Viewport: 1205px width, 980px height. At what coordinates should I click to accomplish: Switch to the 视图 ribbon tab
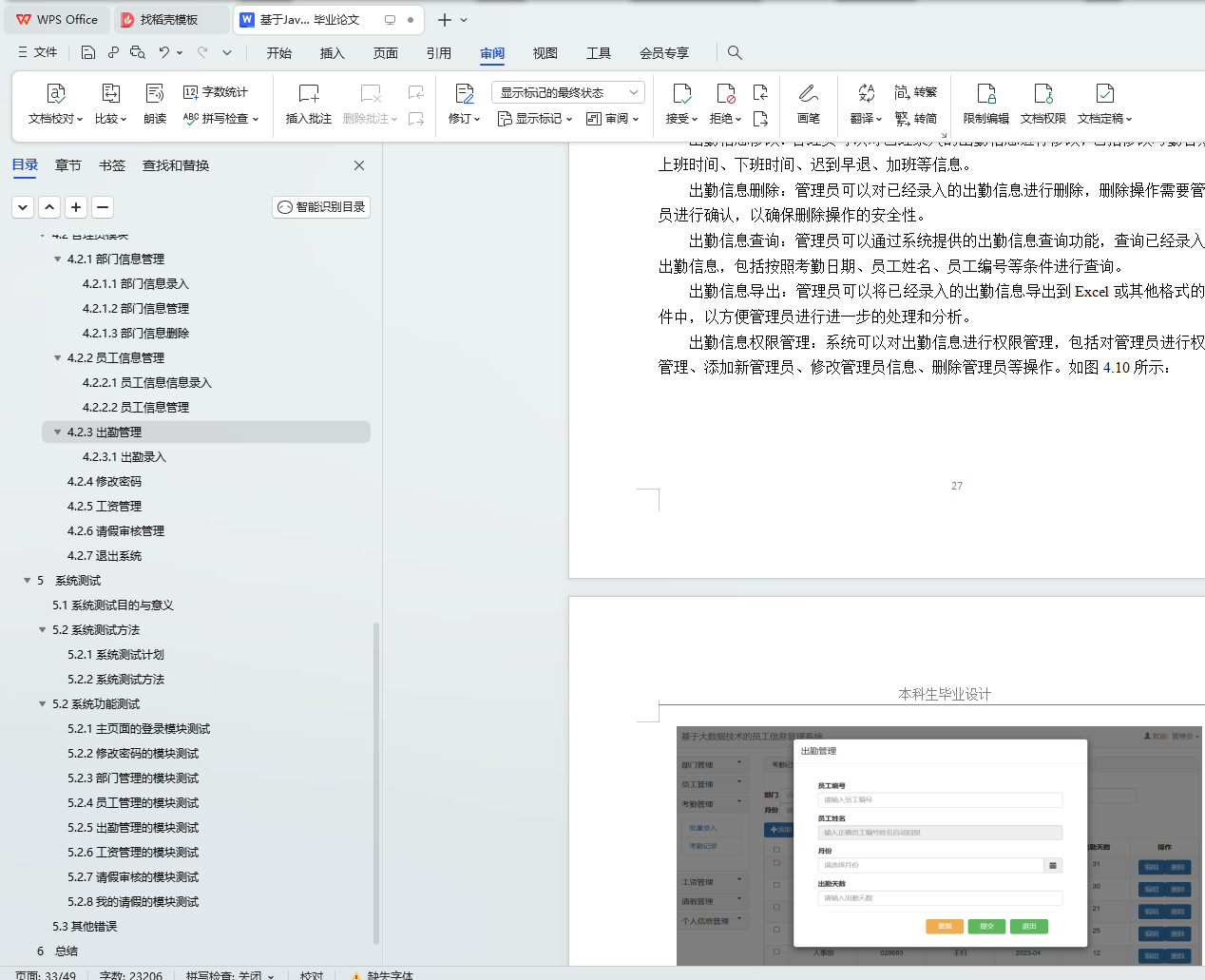coord(545,53)
